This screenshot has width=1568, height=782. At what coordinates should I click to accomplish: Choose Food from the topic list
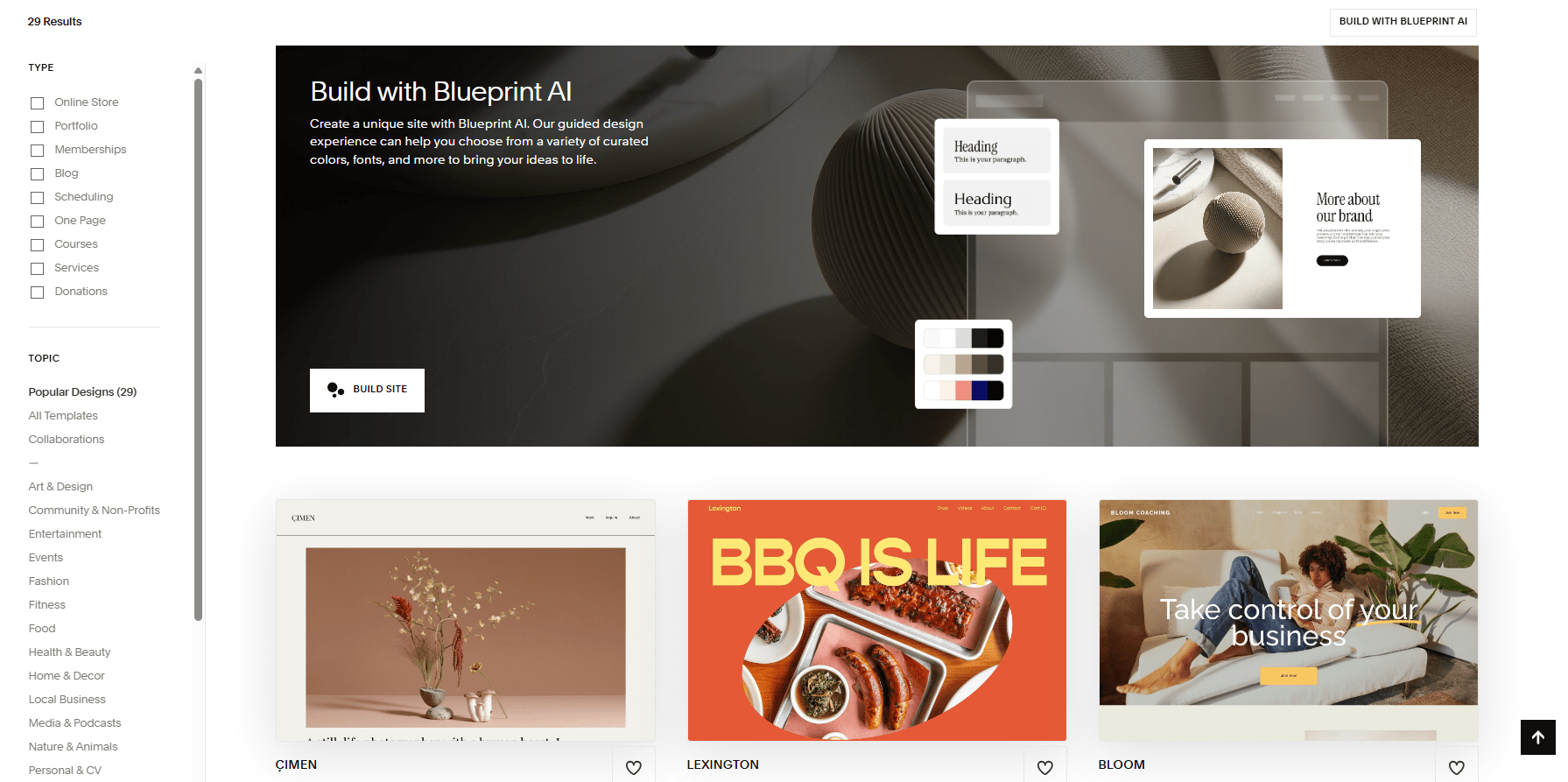[x=42, y=629]
